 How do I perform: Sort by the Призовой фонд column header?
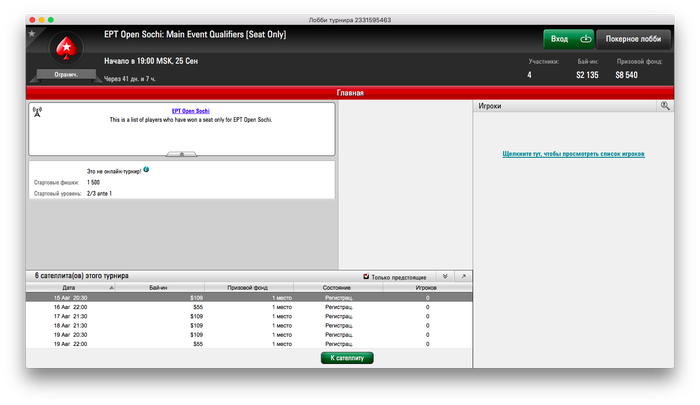pos(249,288)
